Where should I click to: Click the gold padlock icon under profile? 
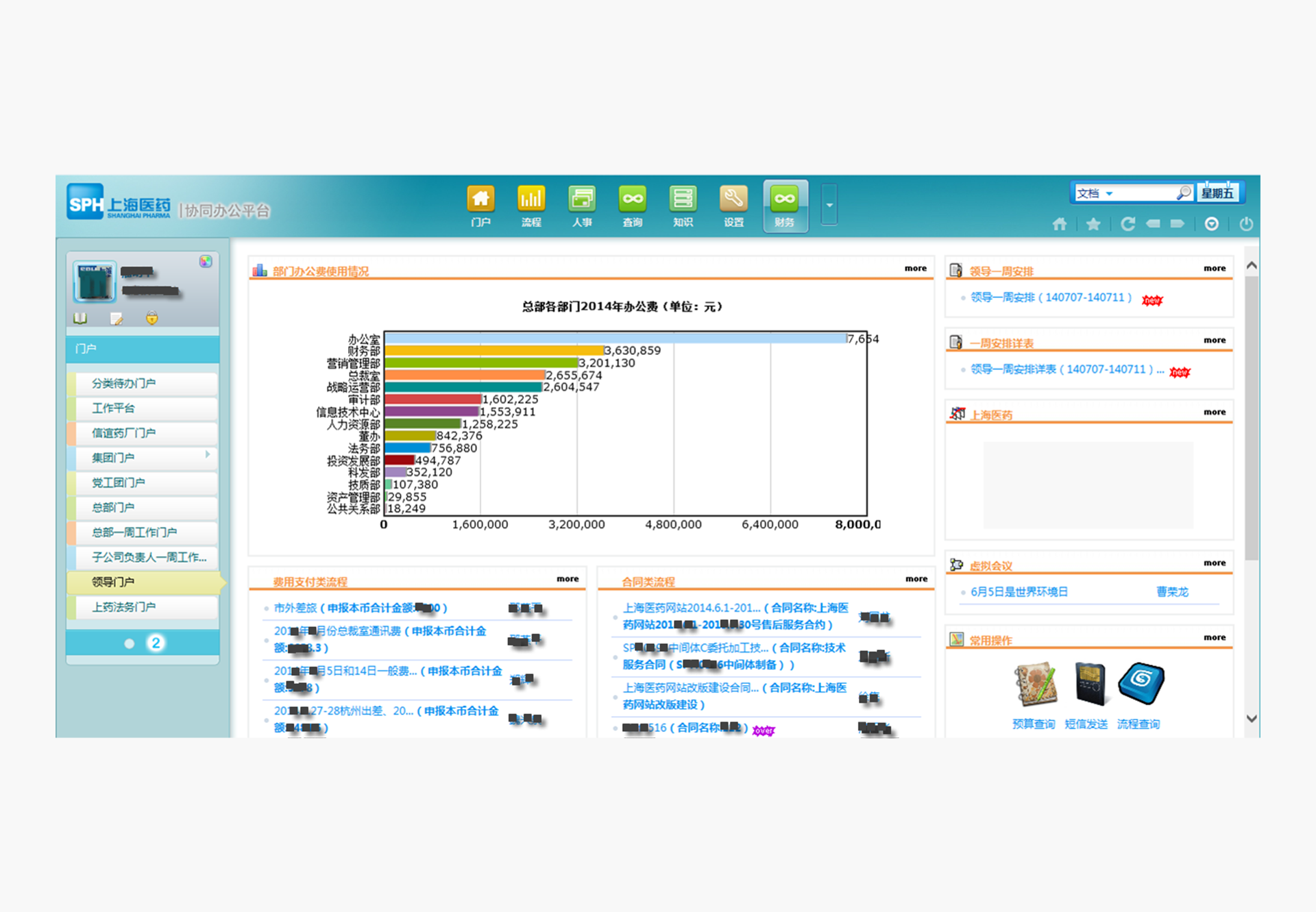(152, 318)
